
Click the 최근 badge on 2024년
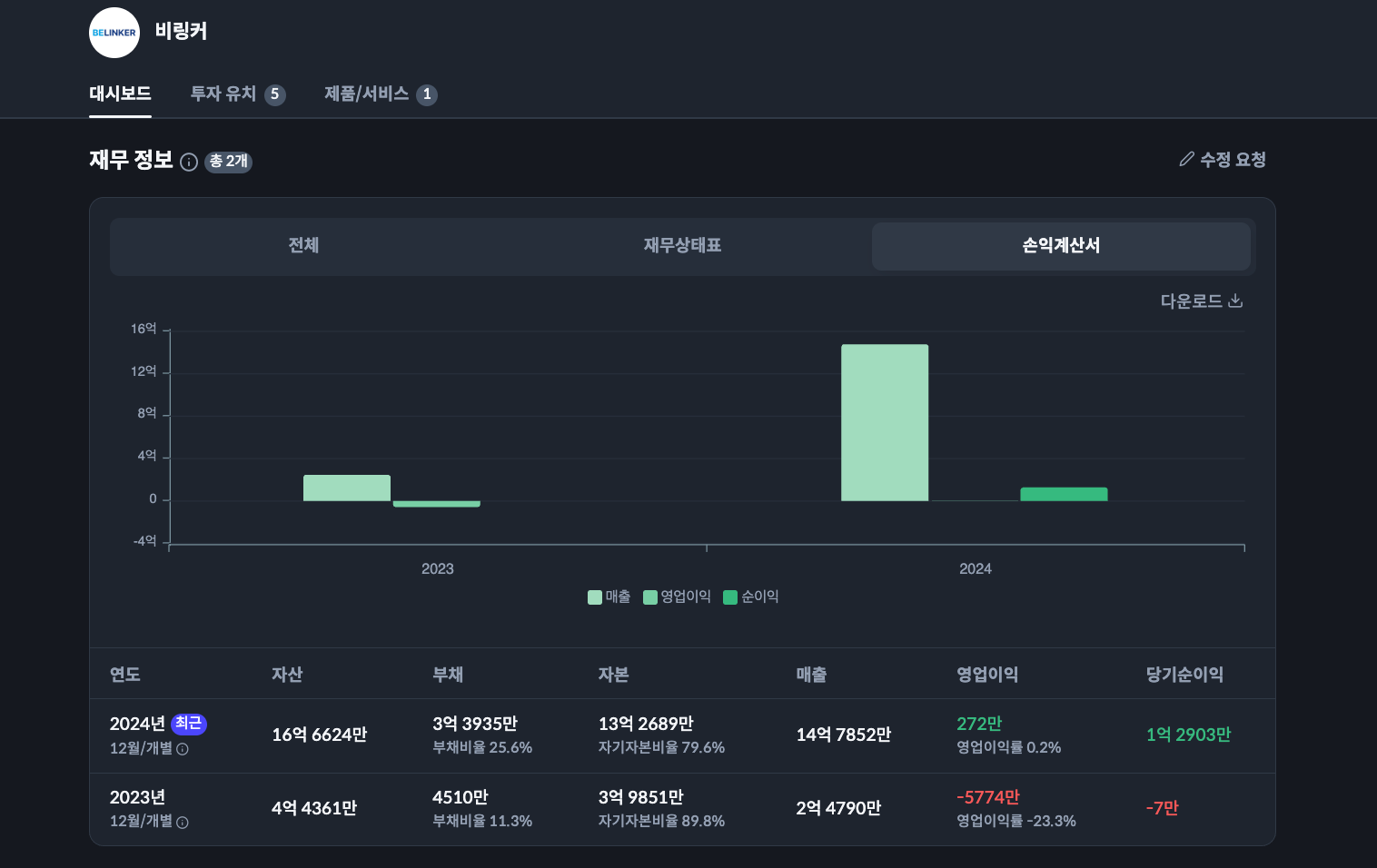189,724
